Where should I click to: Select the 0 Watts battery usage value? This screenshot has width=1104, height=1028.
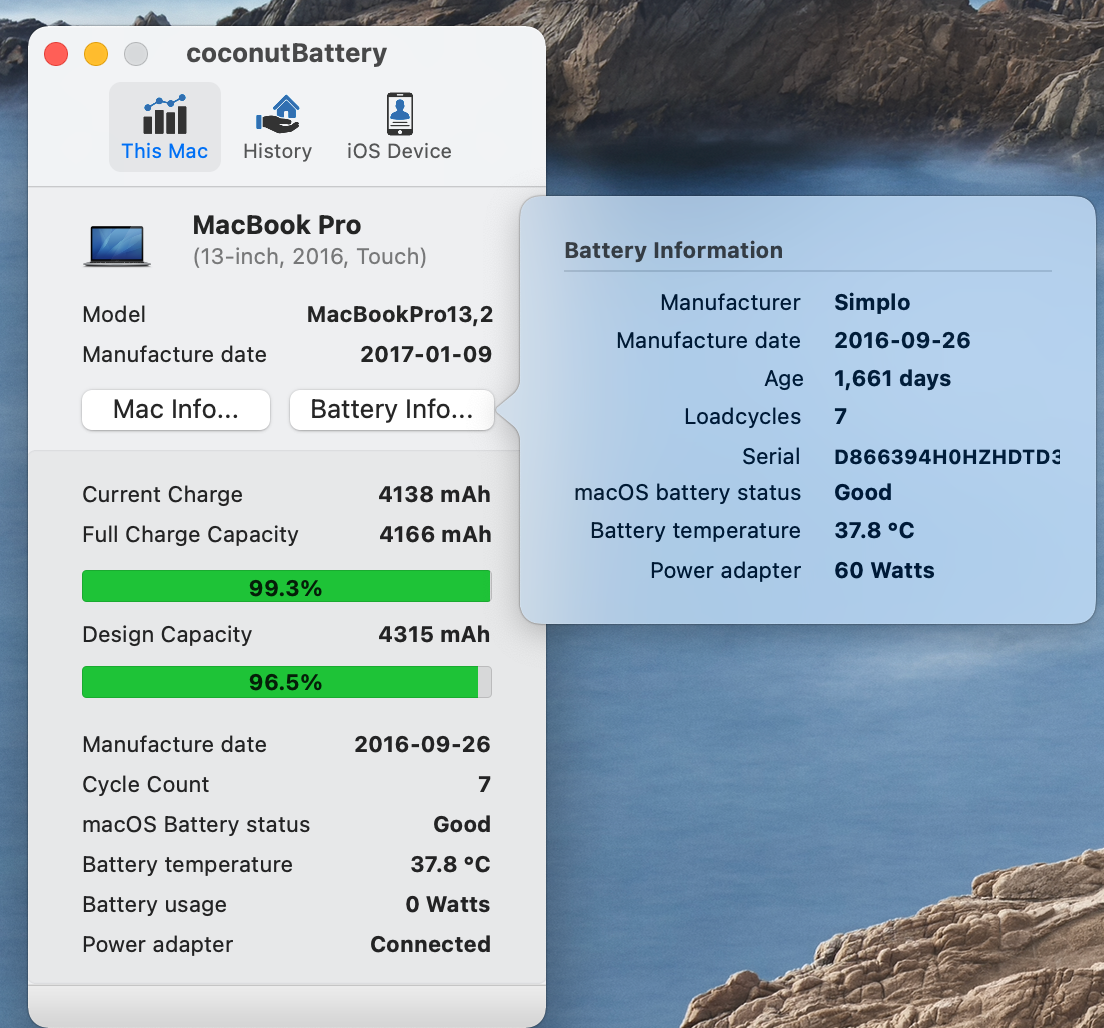pos(448,904)
